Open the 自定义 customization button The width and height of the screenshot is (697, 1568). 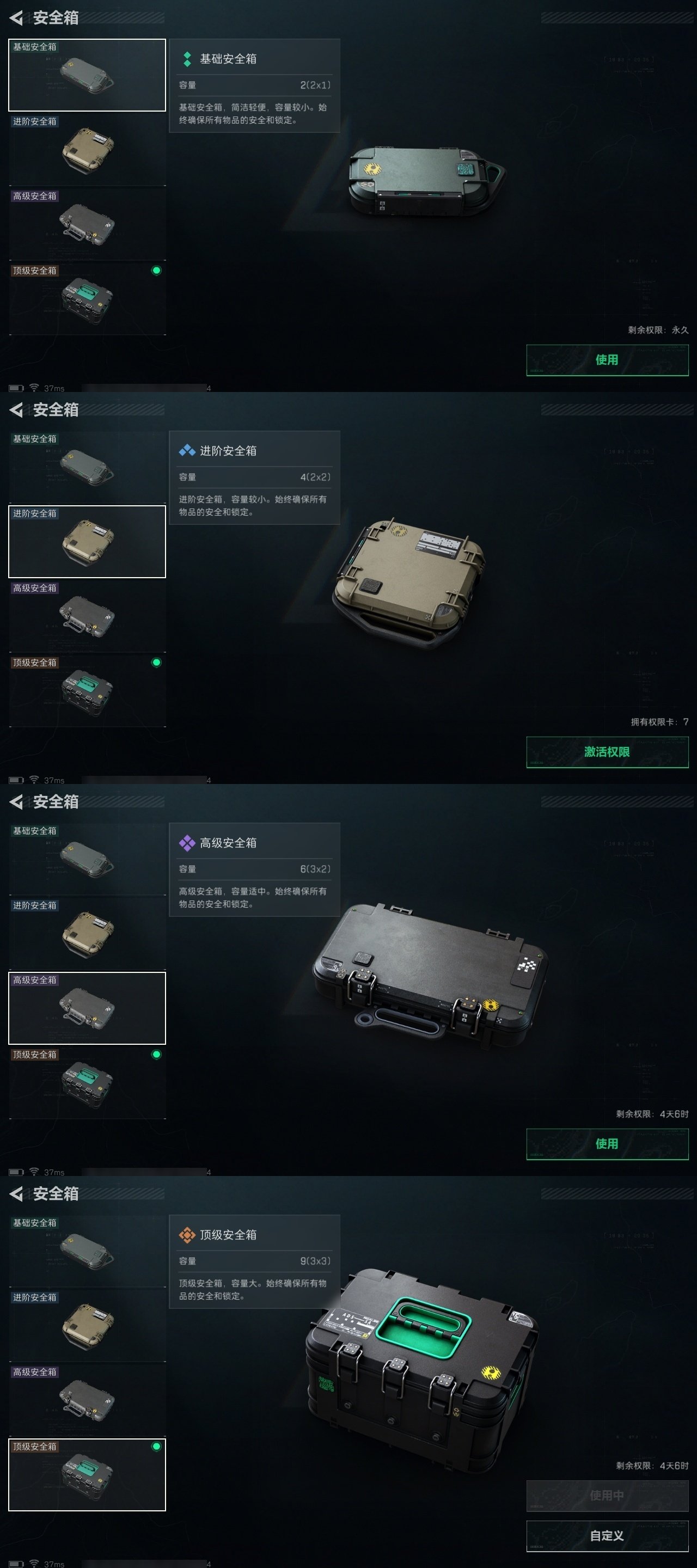tap(607, 1536)
